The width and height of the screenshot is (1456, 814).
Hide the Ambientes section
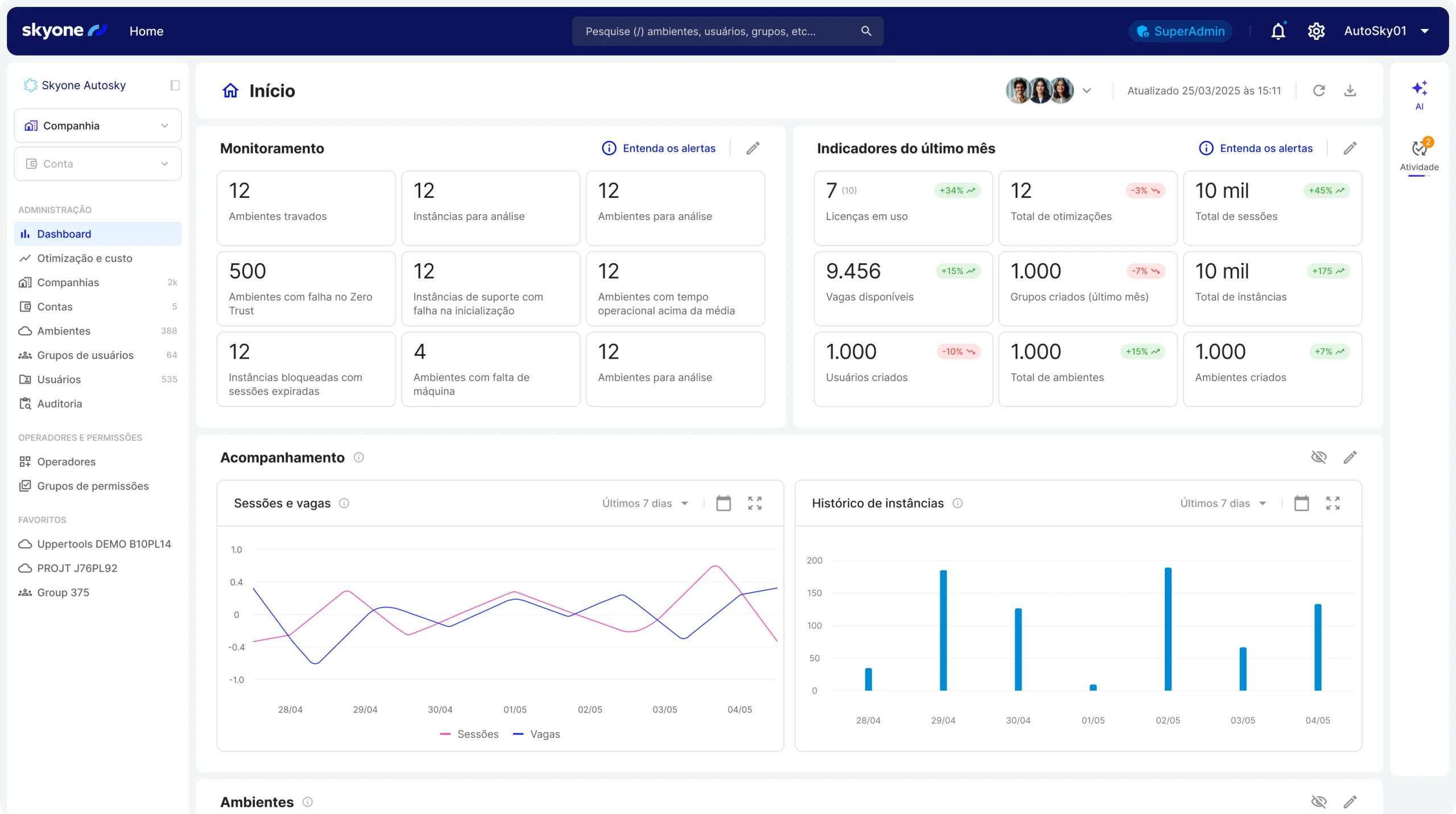1318,801
